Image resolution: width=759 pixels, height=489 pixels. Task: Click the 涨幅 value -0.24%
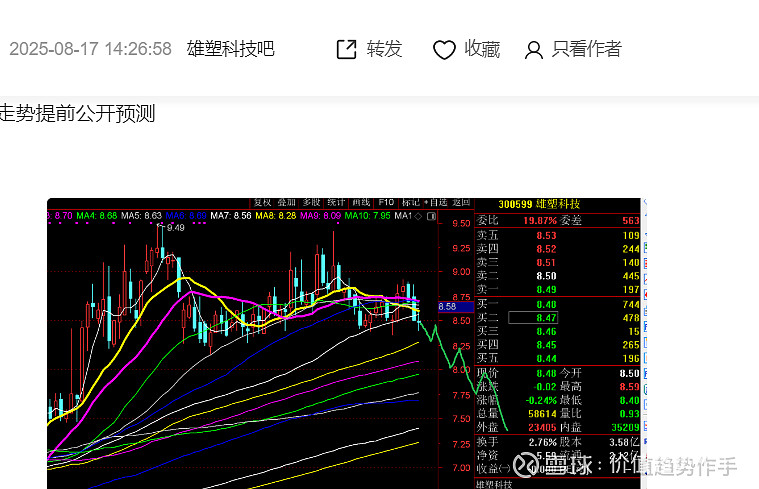click(x=541, y=400)
